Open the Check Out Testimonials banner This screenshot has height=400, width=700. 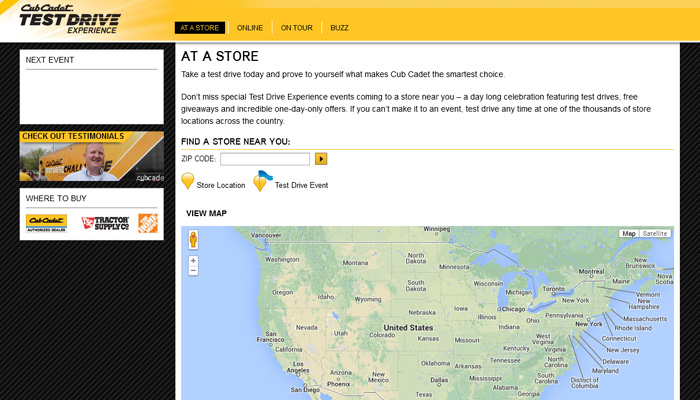click(x=92, y=156)
